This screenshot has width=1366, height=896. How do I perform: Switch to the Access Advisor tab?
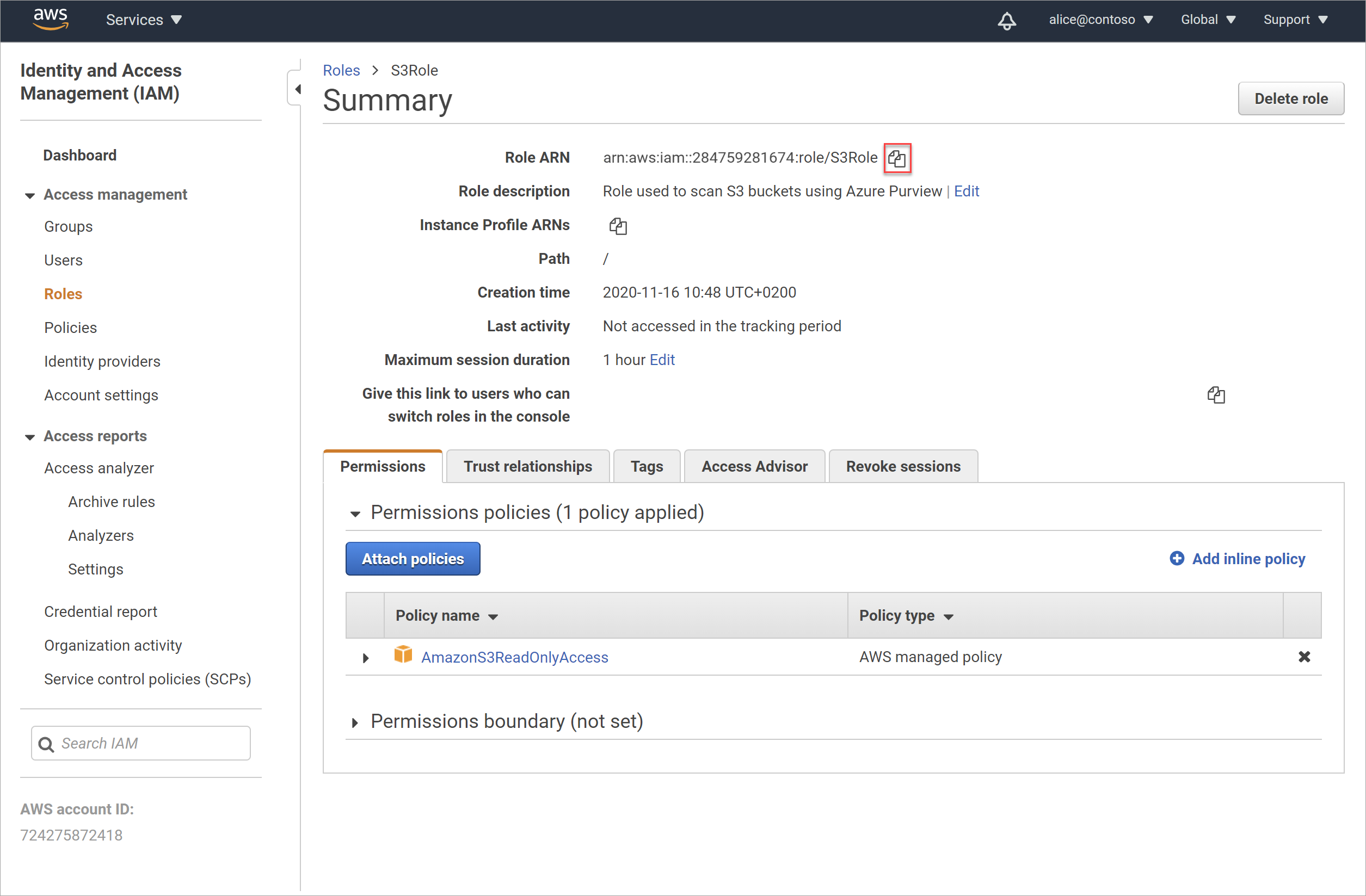pyautogui.click(x=754, y=466)
